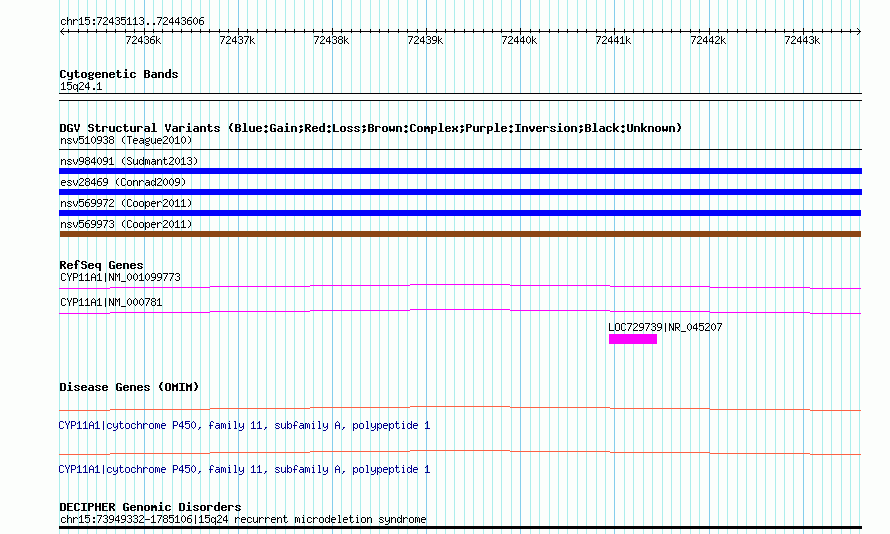Image resolution: width=890 pixels, height=534 pixels.
Task: Click the 72442k ruler tick label
Action: point(708,40)
